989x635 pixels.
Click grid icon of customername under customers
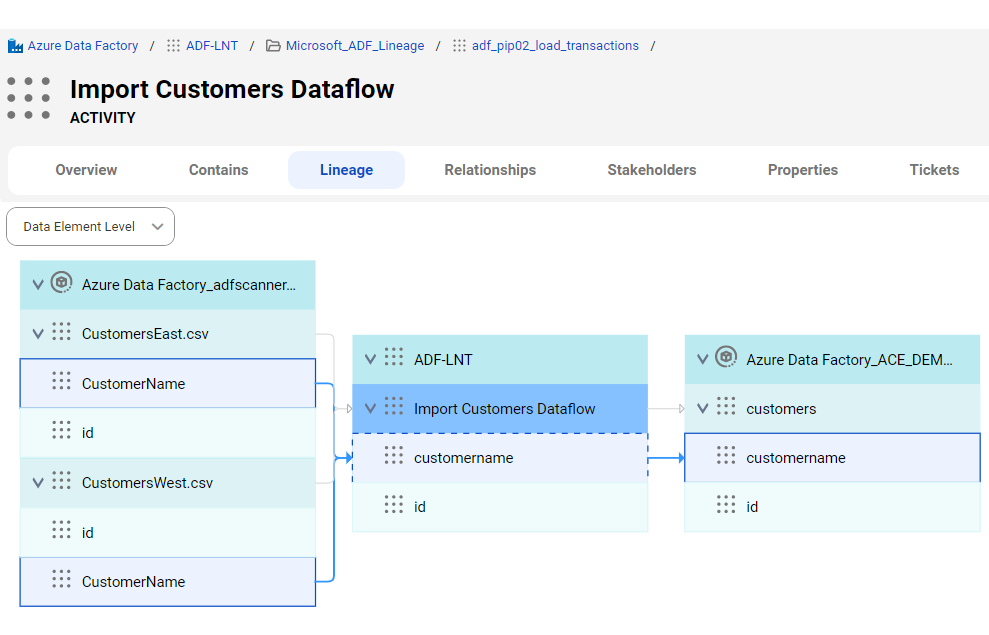pos(726,455)
